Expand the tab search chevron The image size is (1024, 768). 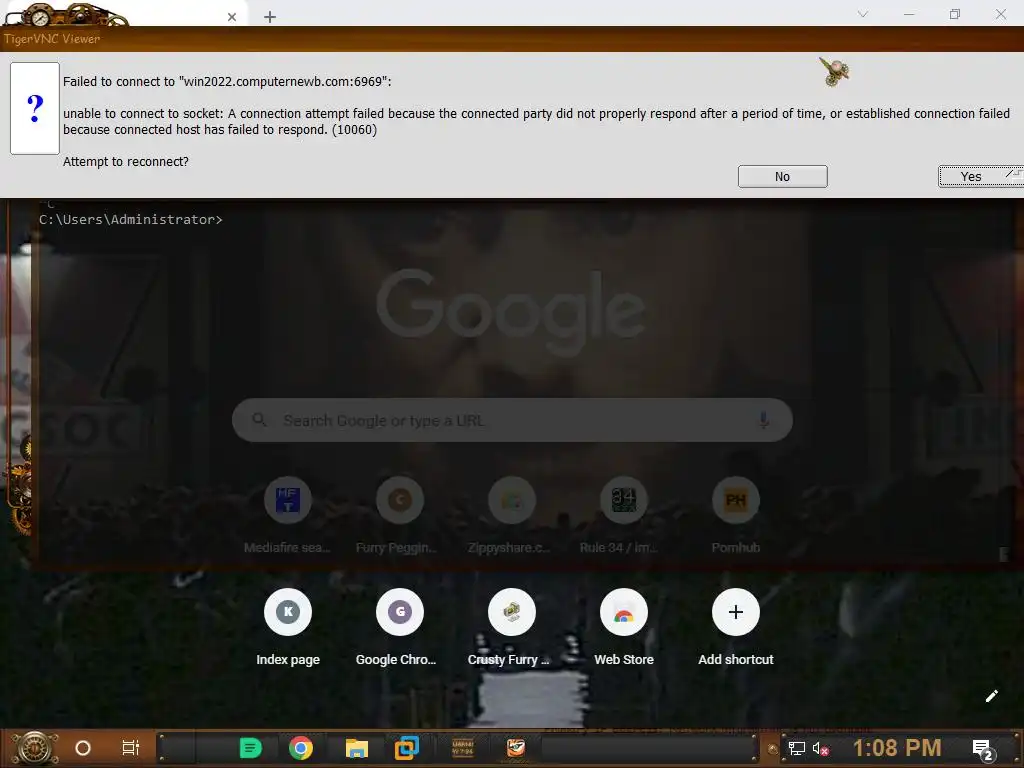click(x=863, y=14)
